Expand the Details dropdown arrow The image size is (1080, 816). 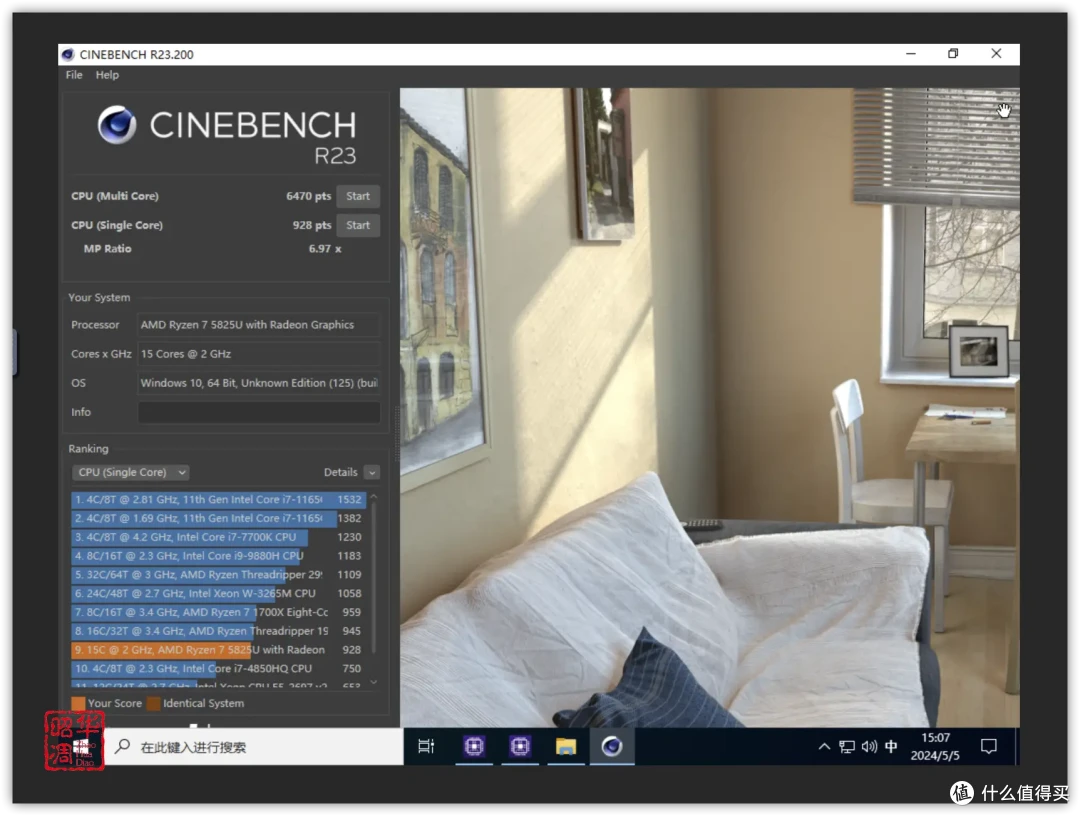click(x=372, y=472)
